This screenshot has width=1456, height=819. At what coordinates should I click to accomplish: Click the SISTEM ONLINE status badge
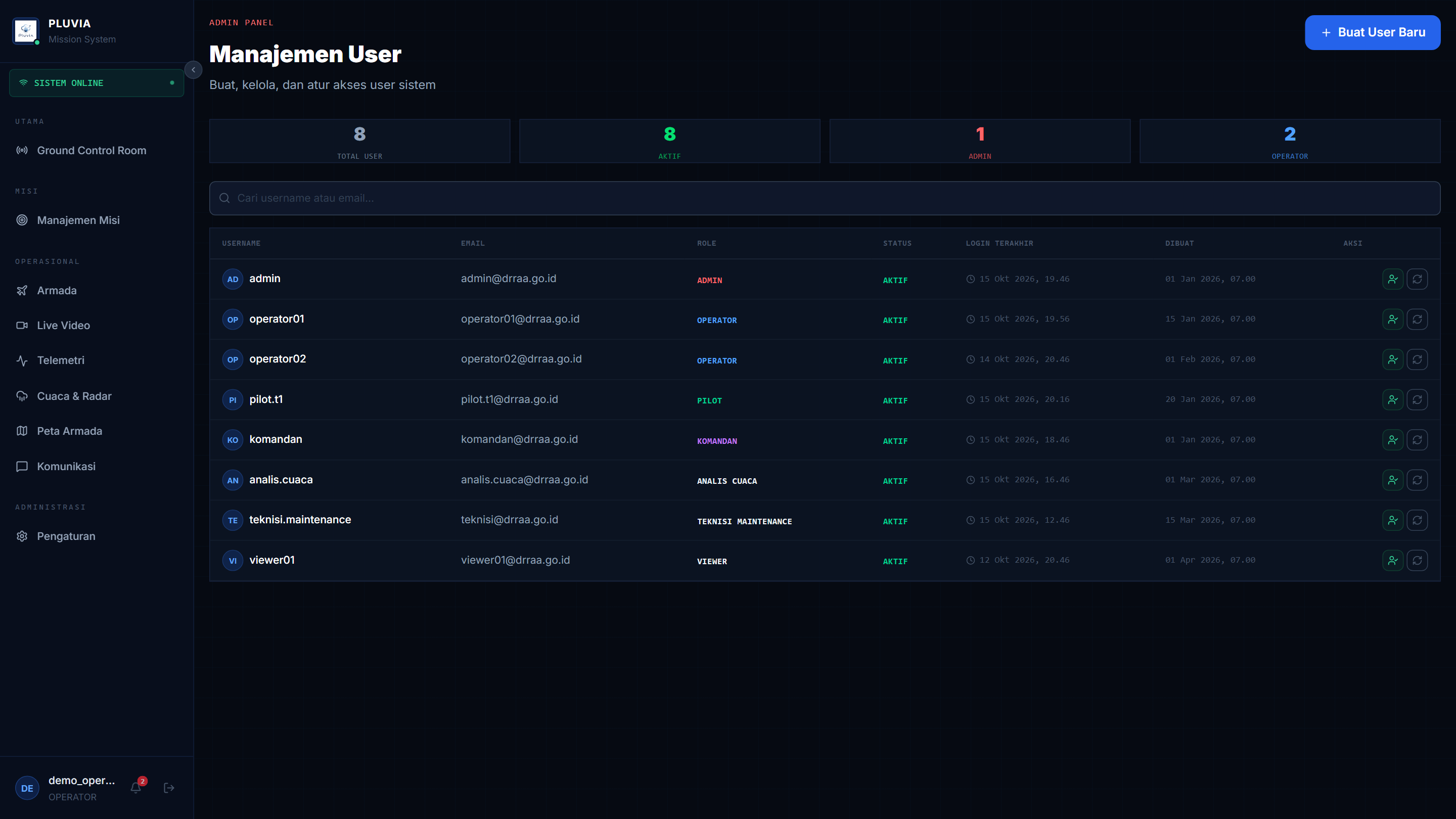[x=97, y=83]
